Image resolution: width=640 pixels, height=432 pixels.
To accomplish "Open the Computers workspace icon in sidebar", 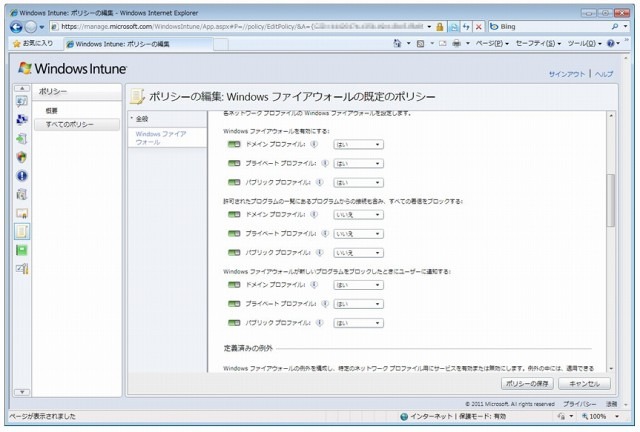I will 22,119.
